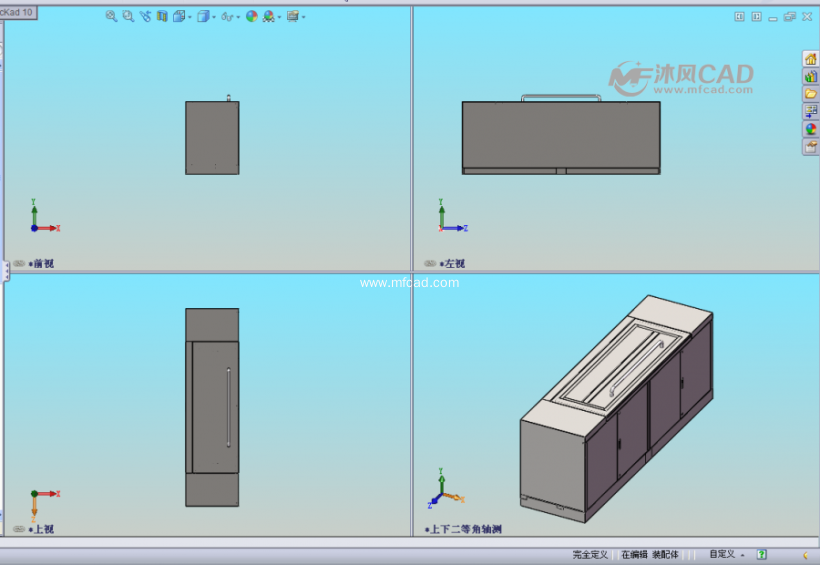The image size is (820, 565).
Task: Expand the View Orientation dropdown arrow
Action: pyautogui.click(x=189, y=17)
